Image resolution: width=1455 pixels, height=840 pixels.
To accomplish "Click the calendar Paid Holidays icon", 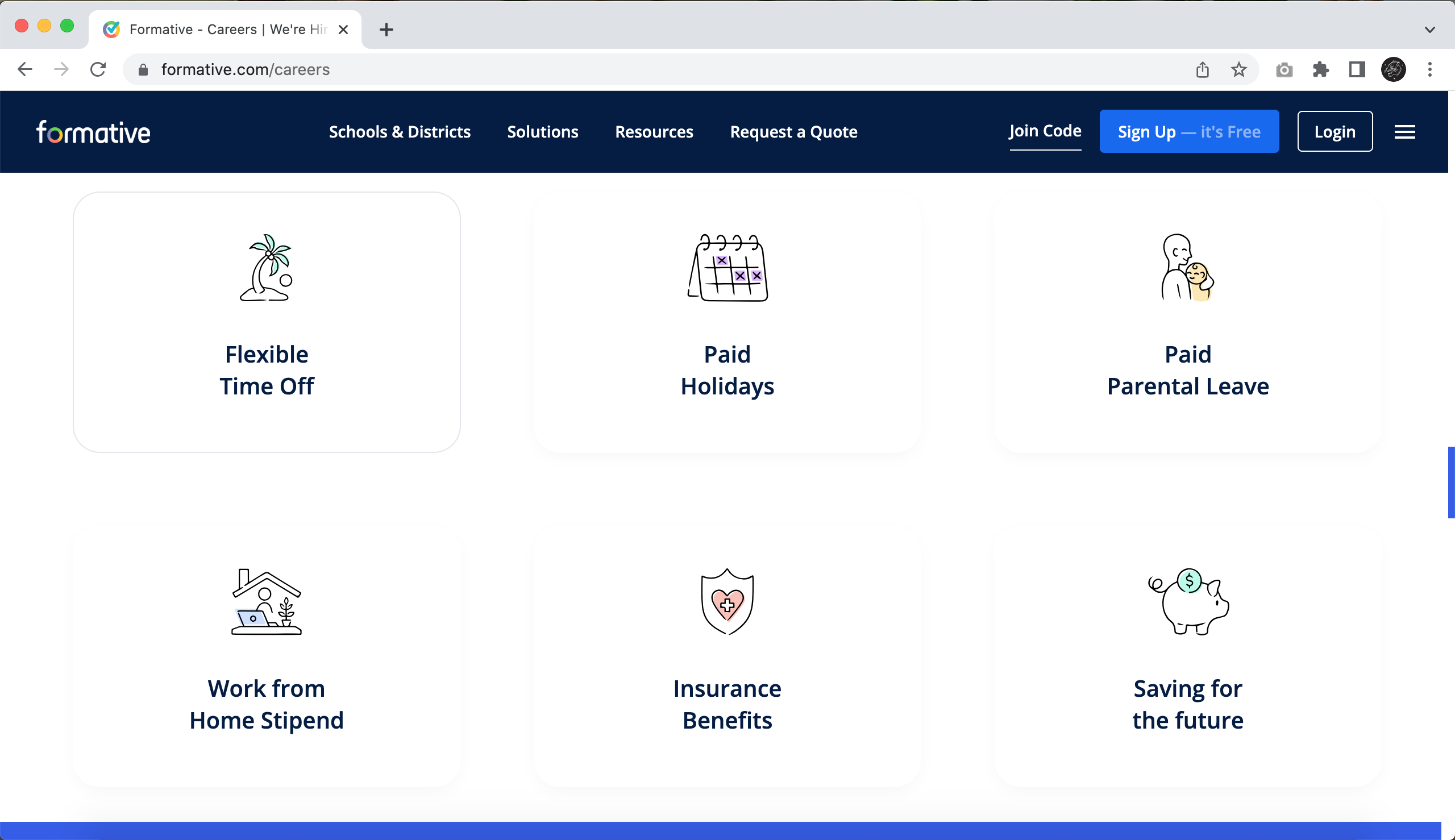I will [727, 268].
